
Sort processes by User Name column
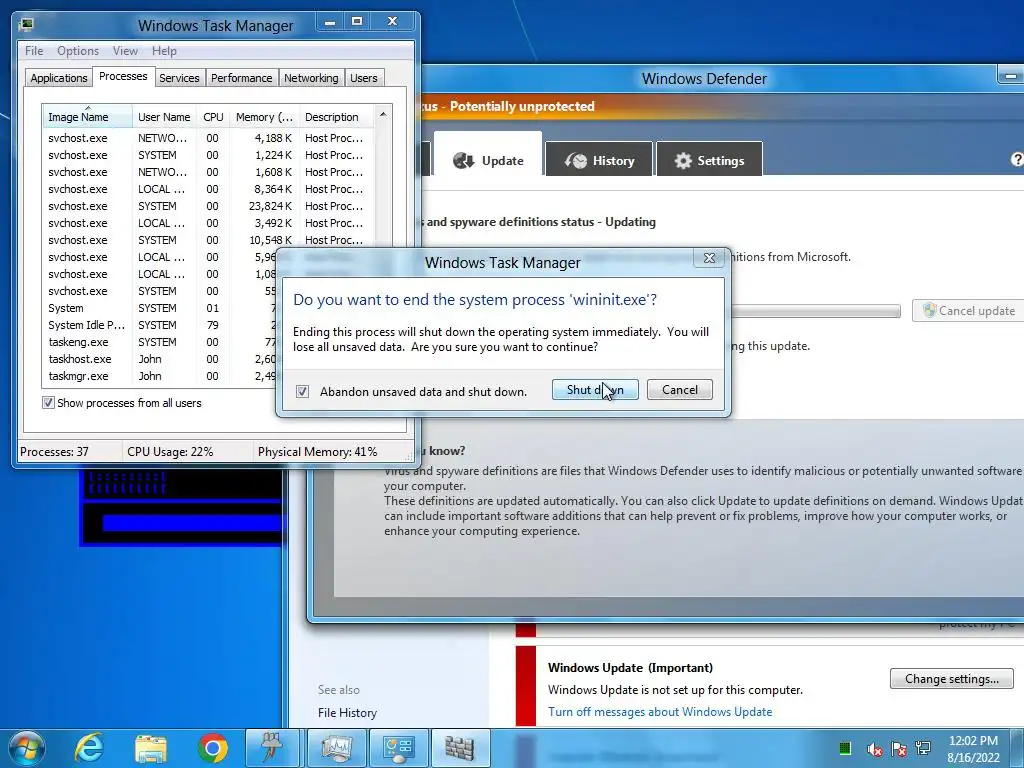point(164,117)
